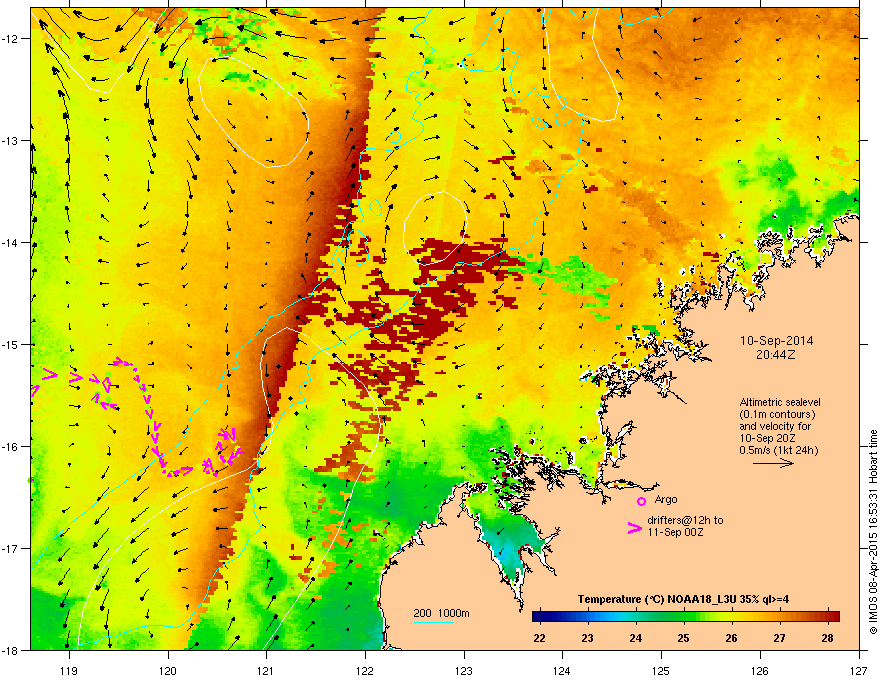Click longitude axis label 119
Image resolution: width=880 pixels, height=680 pixels.
69,670
